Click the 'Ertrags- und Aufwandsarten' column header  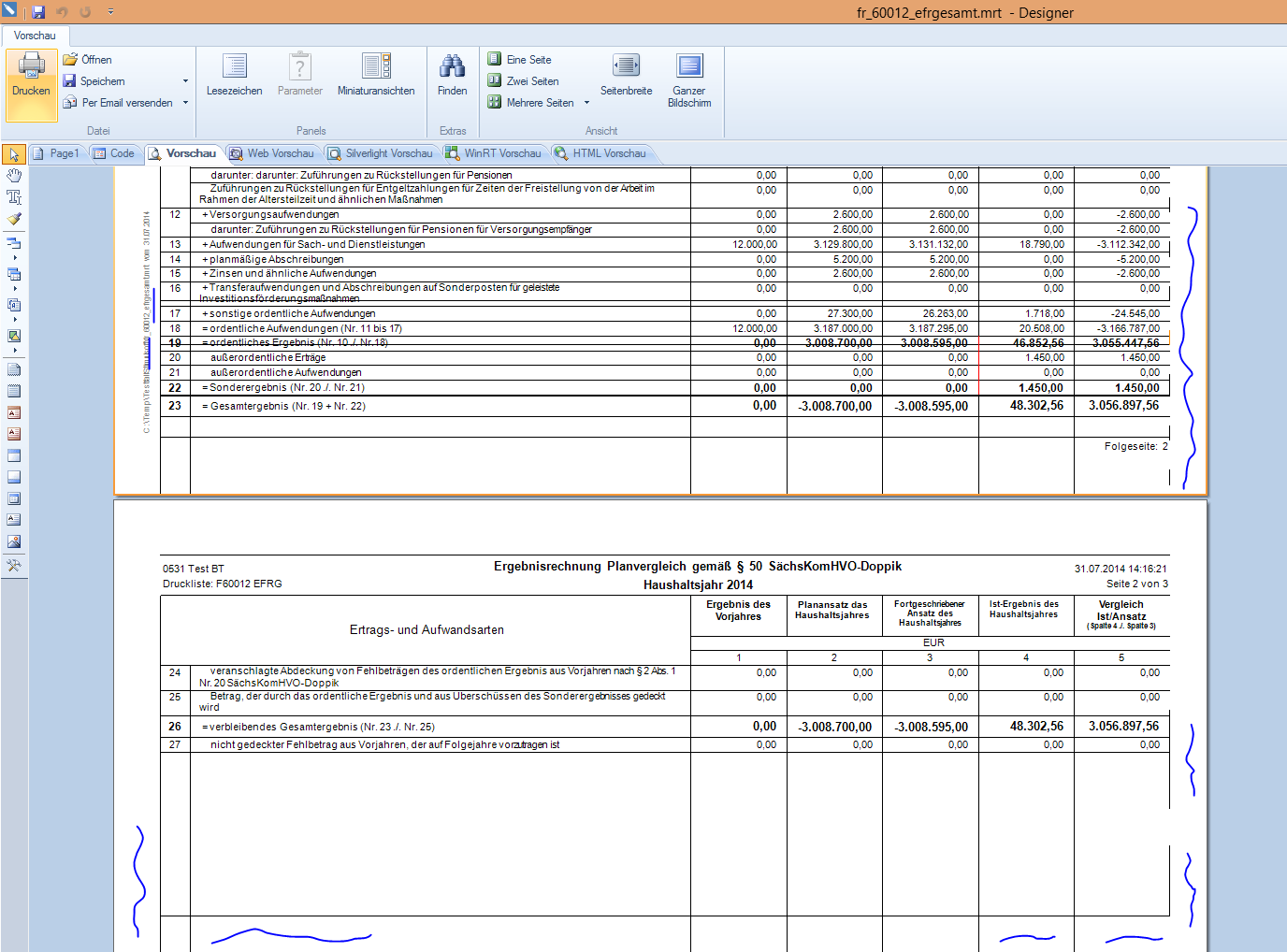(x=427, y=629)
